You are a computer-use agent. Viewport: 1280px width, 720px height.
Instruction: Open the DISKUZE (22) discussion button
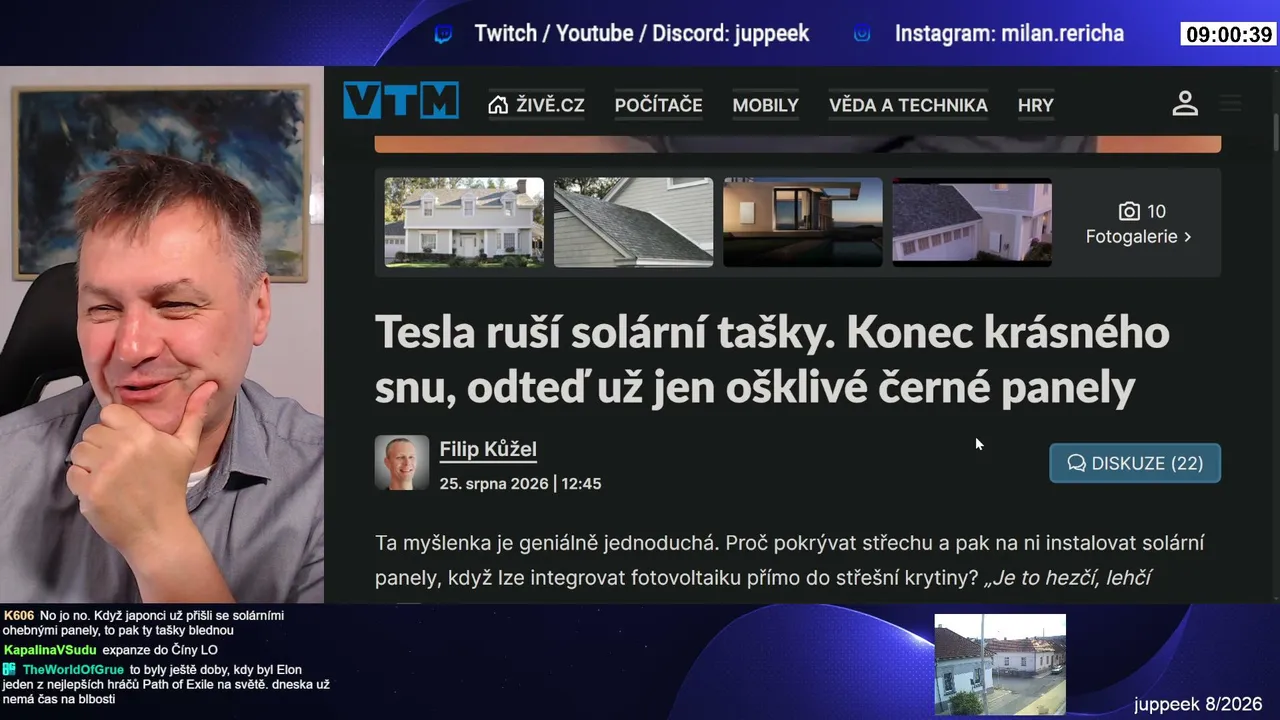click(x=1135, y=463)
